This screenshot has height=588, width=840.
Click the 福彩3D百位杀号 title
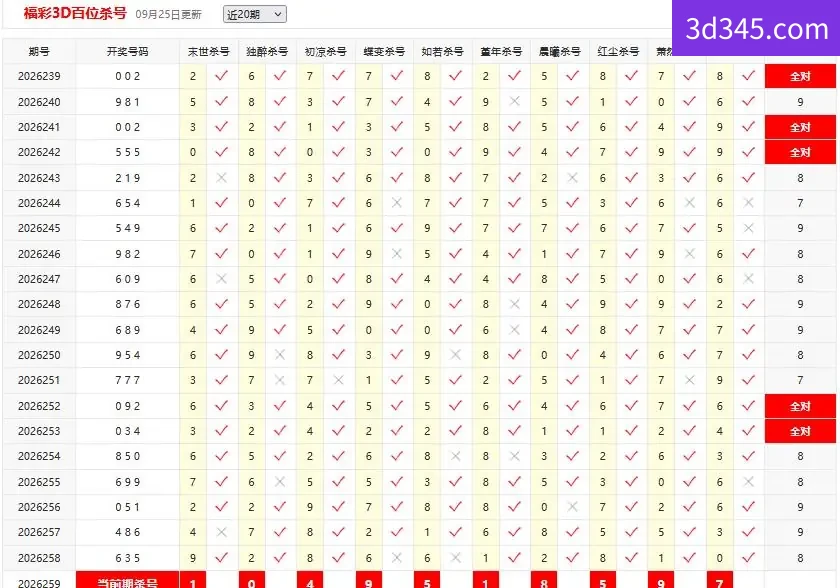click(75, 13)
